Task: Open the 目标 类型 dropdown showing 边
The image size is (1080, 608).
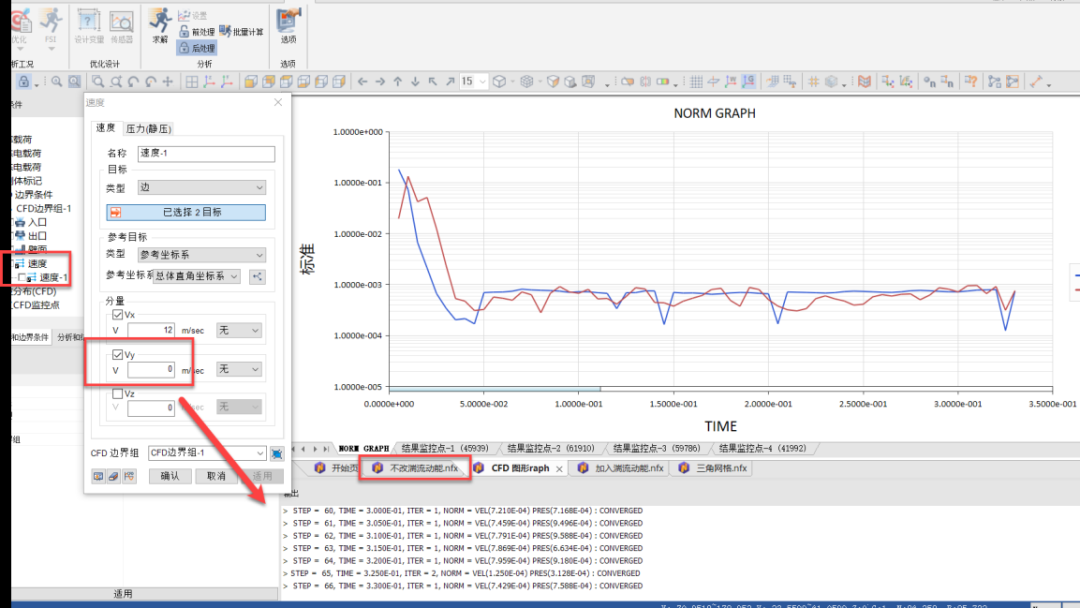Action: pos(203,188)
